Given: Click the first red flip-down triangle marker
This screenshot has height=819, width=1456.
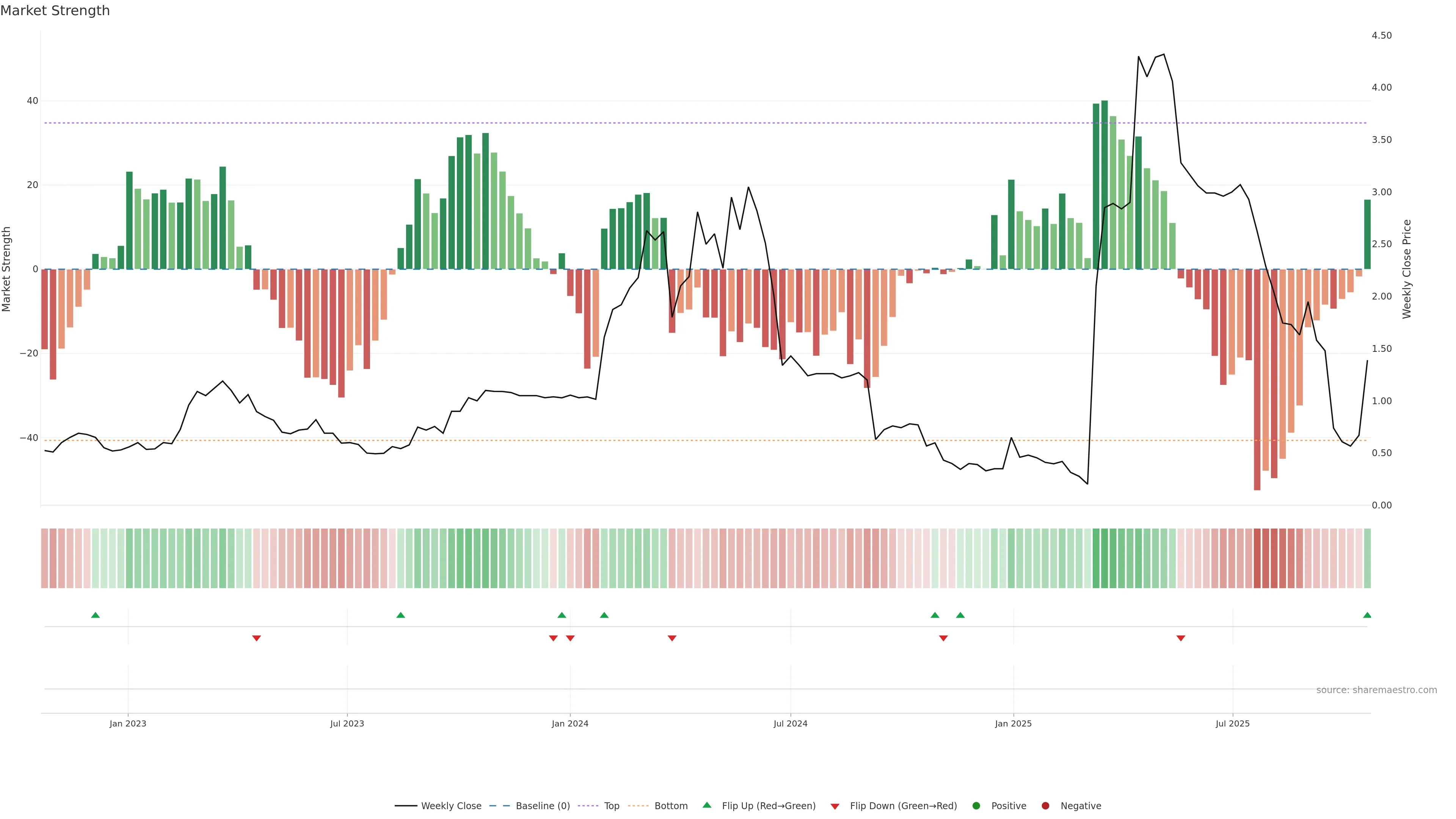Looking at the screenshot, I should [257, 638].
